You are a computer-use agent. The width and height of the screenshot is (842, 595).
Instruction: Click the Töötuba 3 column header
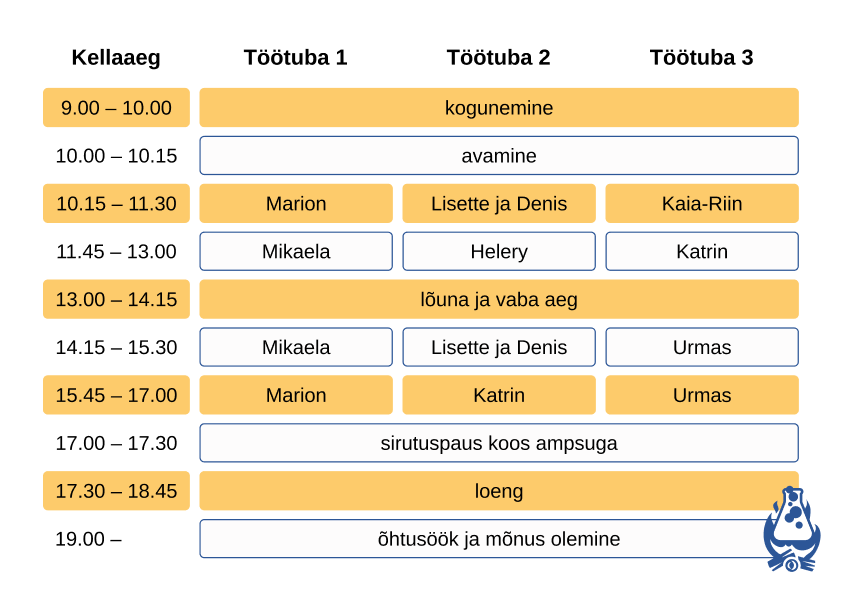701,58
